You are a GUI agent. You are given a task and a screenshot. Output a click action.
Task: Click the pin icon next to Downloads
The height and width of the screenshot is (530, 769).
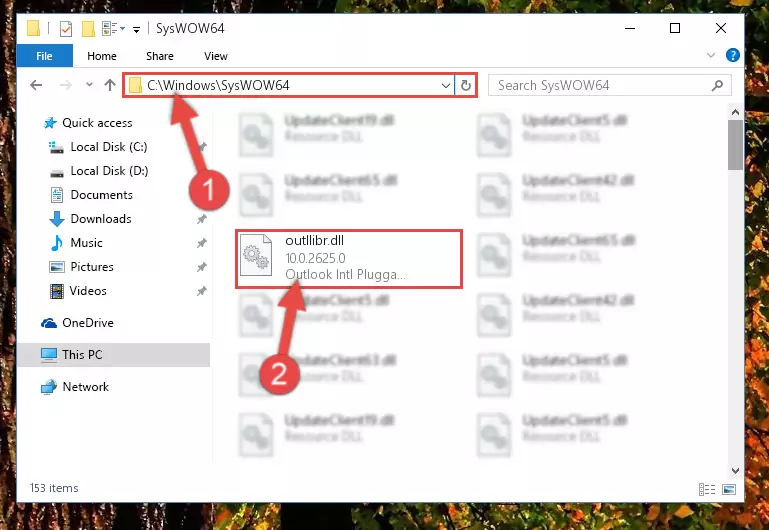pyautogui.click(x=202, y=219)
